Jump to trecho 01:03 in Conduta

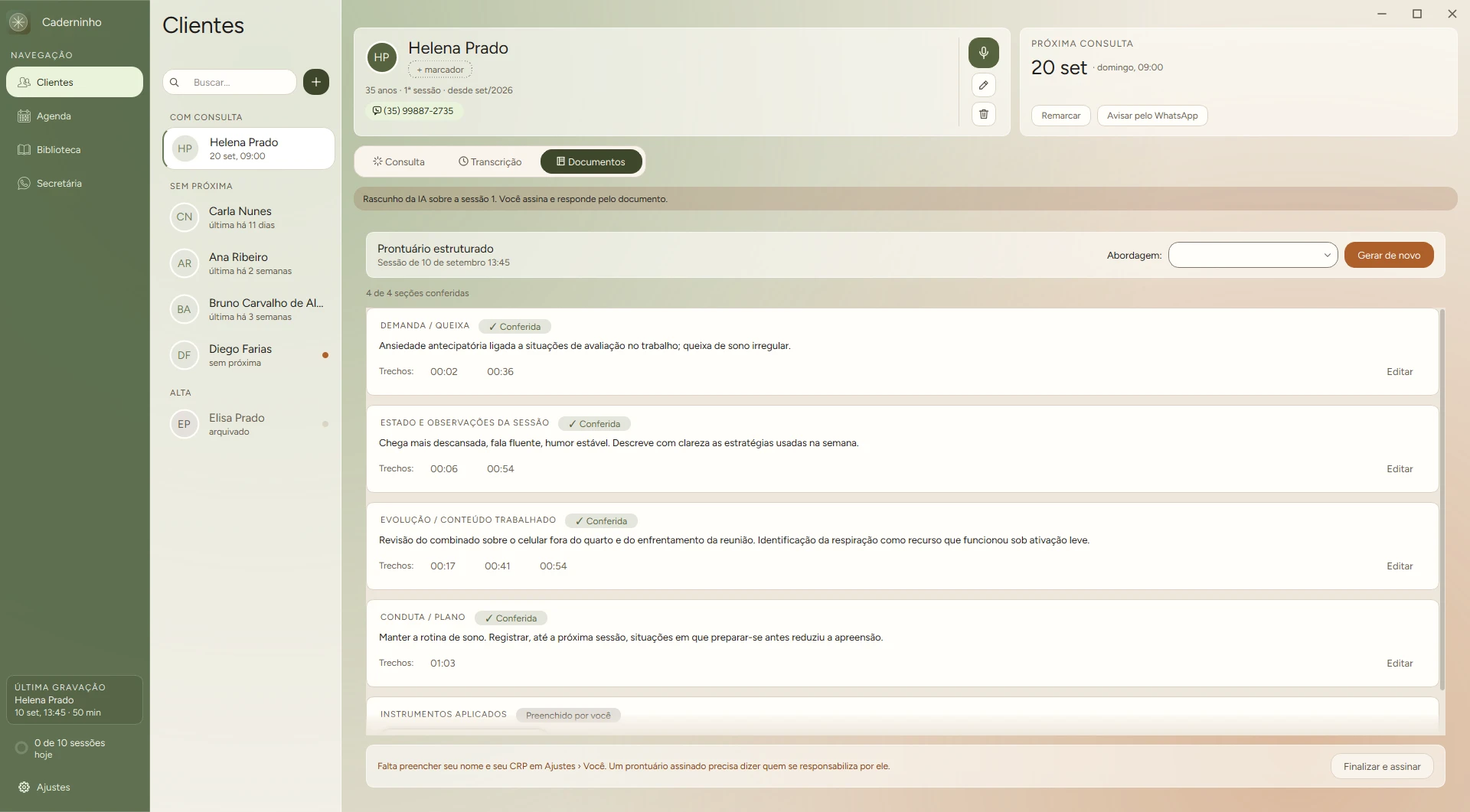pyautogui.click(x=443, y=664)
